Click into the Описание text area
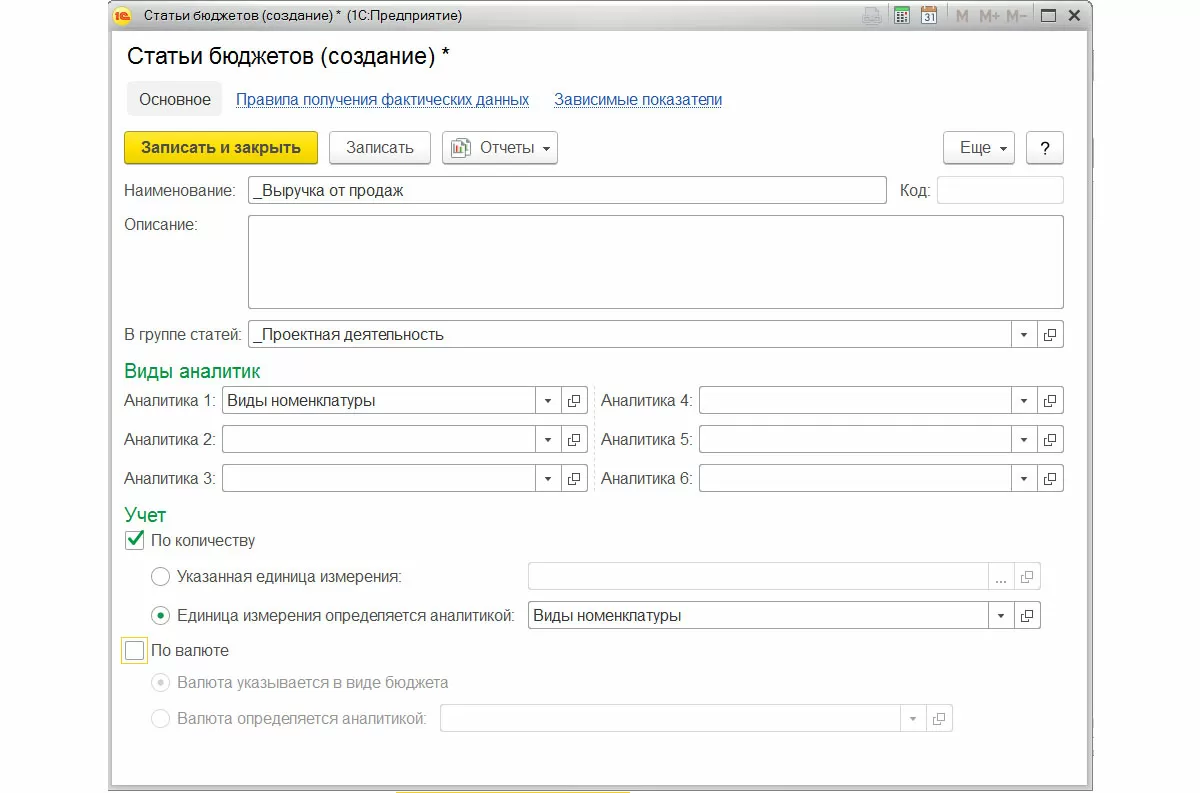 point(655,262)
